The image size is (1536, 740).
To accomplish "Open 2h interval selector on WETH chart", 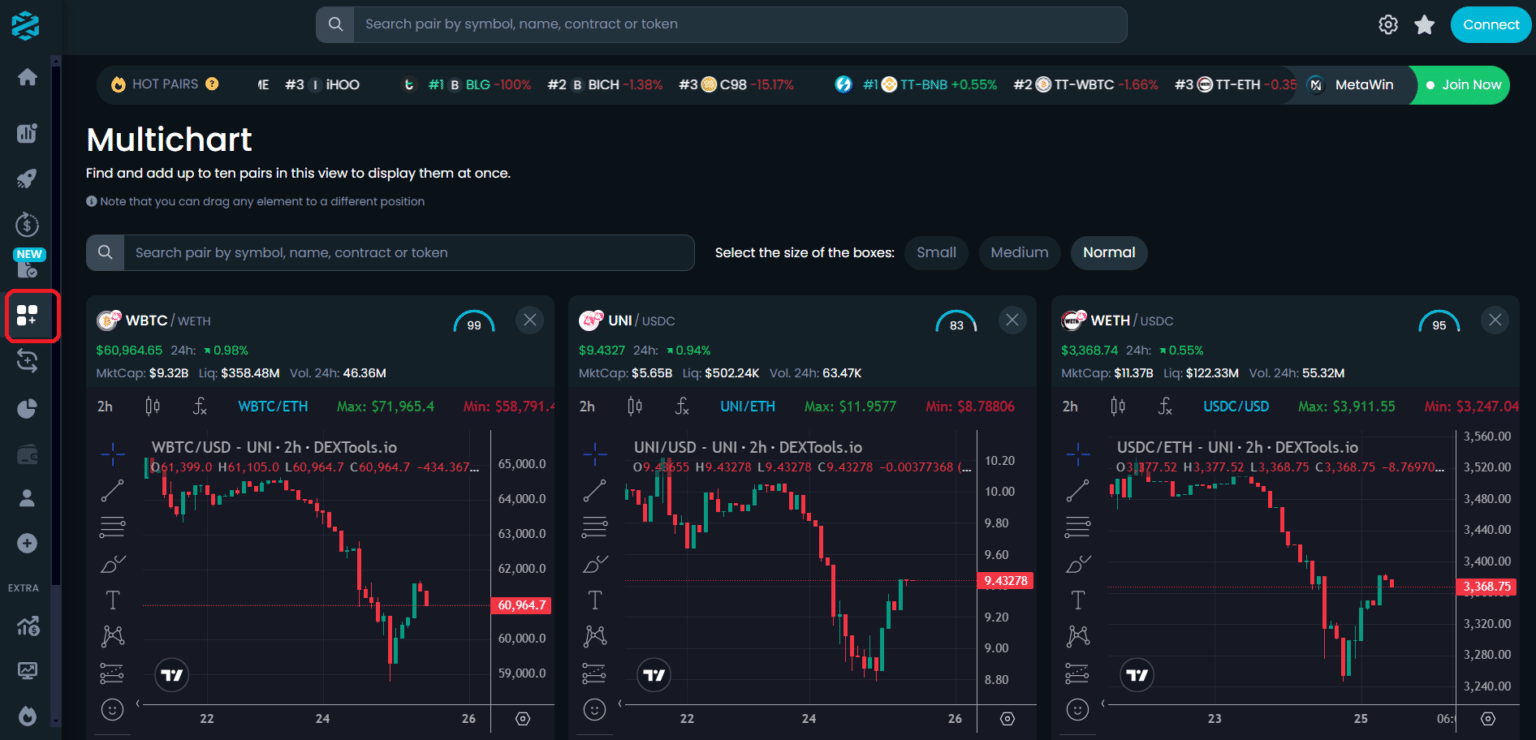I will pos(1070,406).
